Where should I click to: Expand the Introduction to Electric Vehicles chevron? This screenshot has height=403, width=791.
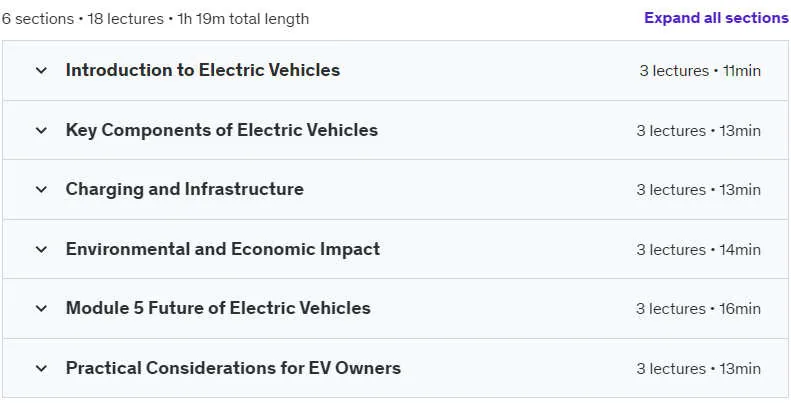click(x=41, y=71)
